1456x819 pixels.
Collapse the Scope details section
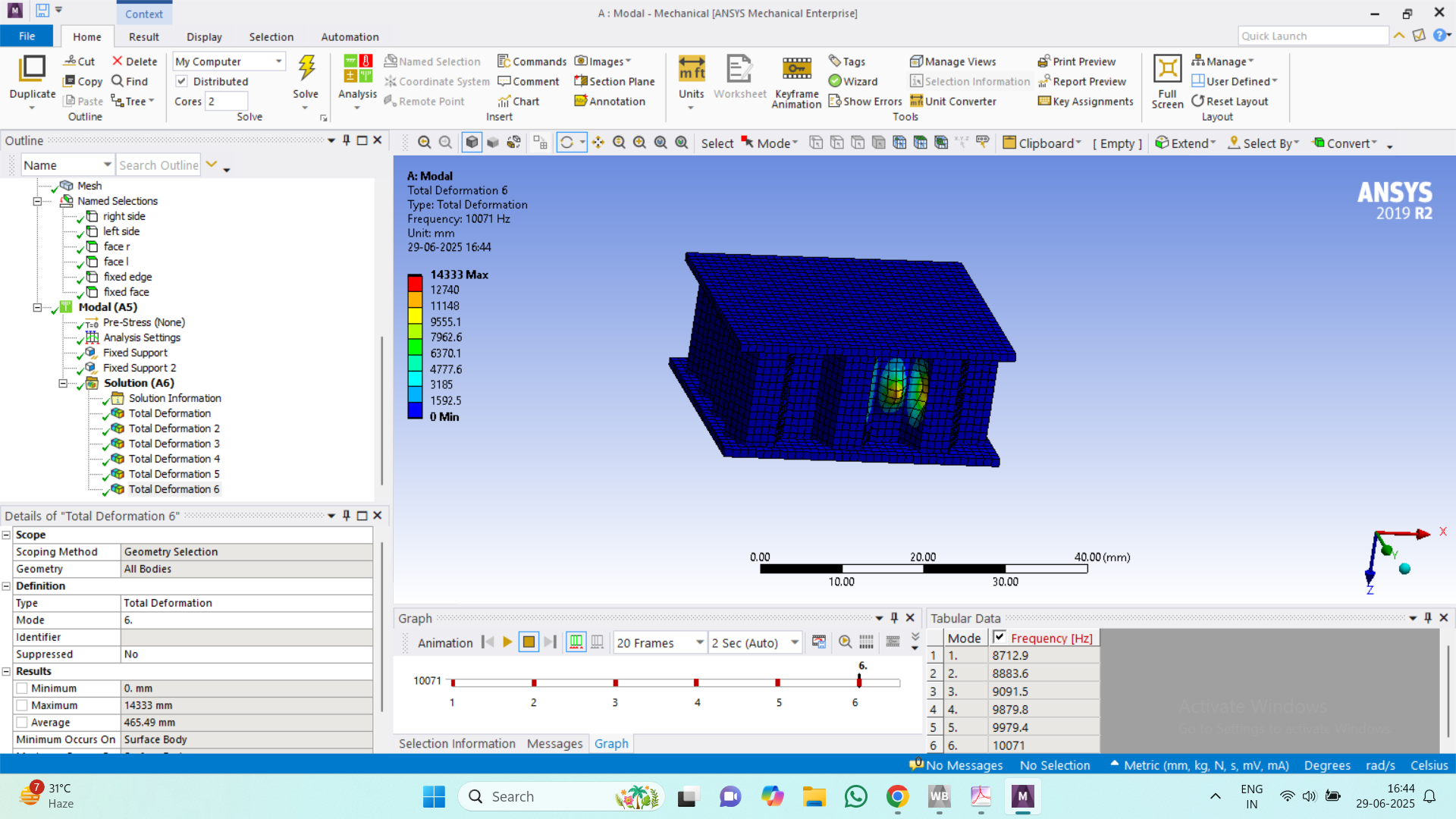[x=6, y=535]
